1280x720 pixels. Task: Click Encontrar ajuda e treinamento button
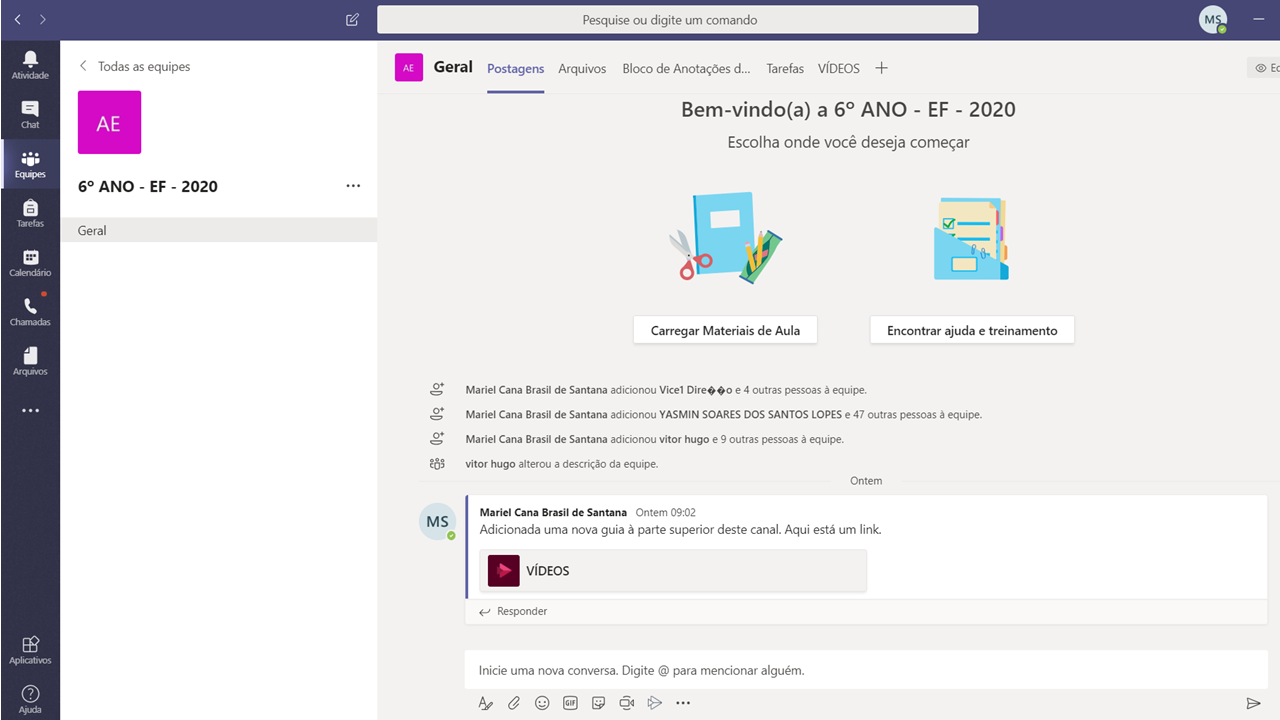pos(972,330)
